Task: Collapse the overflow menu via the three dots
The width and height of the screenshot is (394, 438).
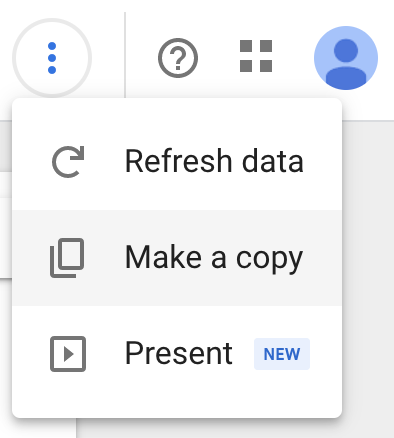Action: point(52,58)
